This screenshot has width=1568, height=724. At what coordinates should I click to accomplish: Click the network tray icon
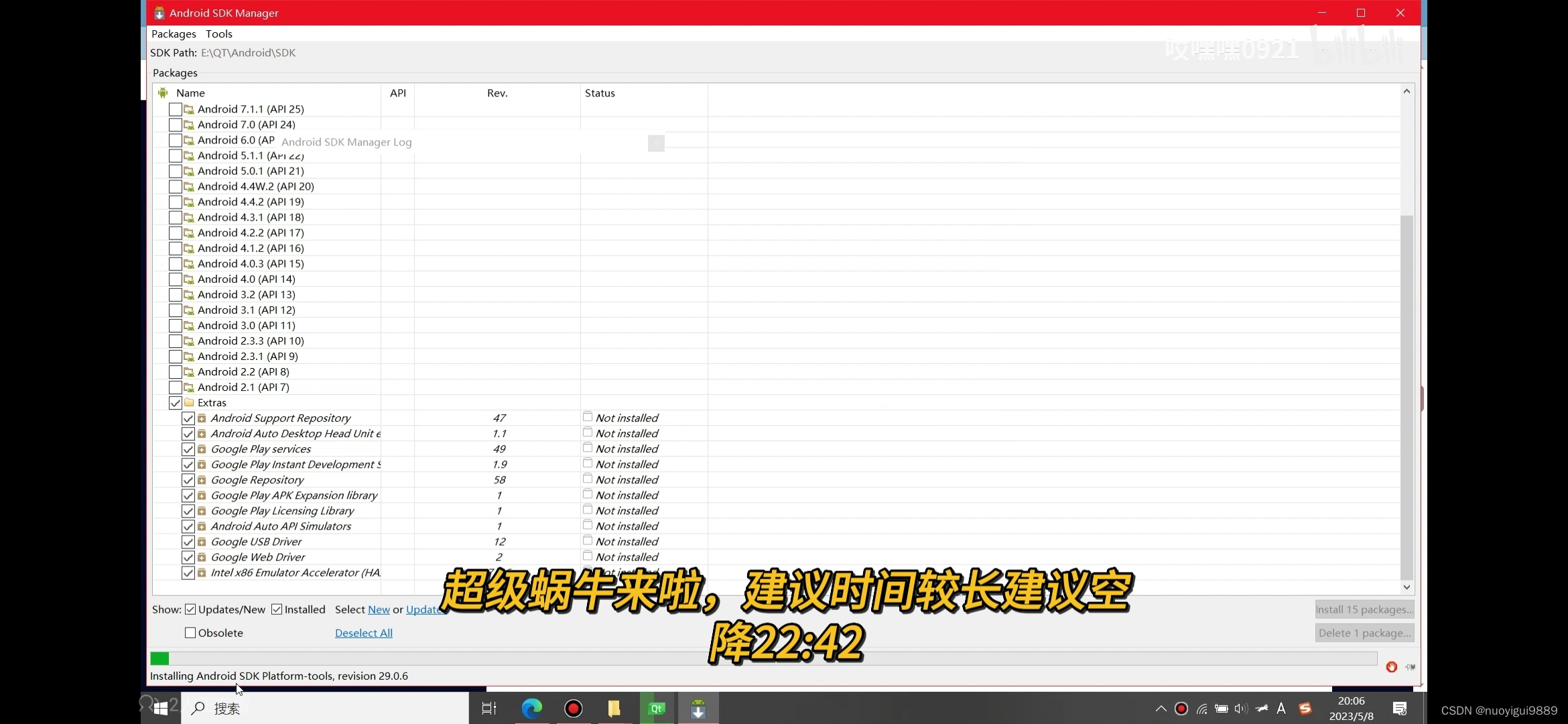pos(1202,709)
